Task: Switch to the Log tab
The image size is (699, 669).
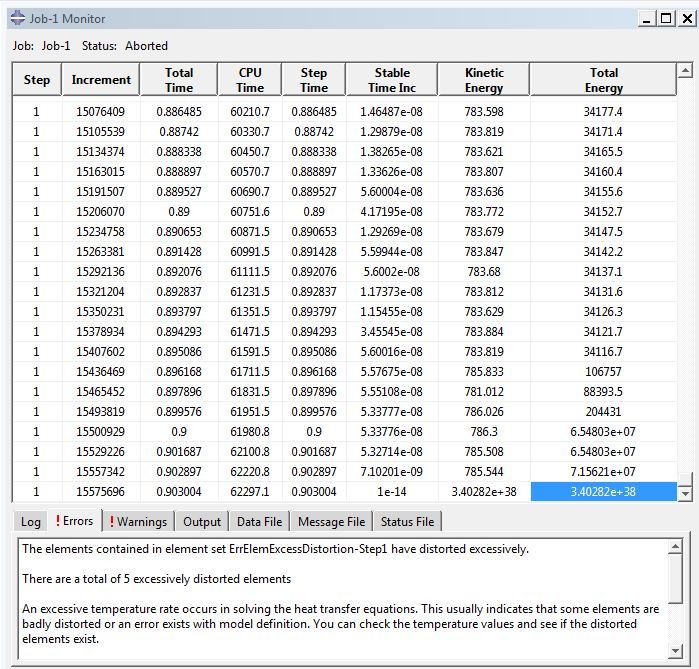Action: [x=31, y=521]
